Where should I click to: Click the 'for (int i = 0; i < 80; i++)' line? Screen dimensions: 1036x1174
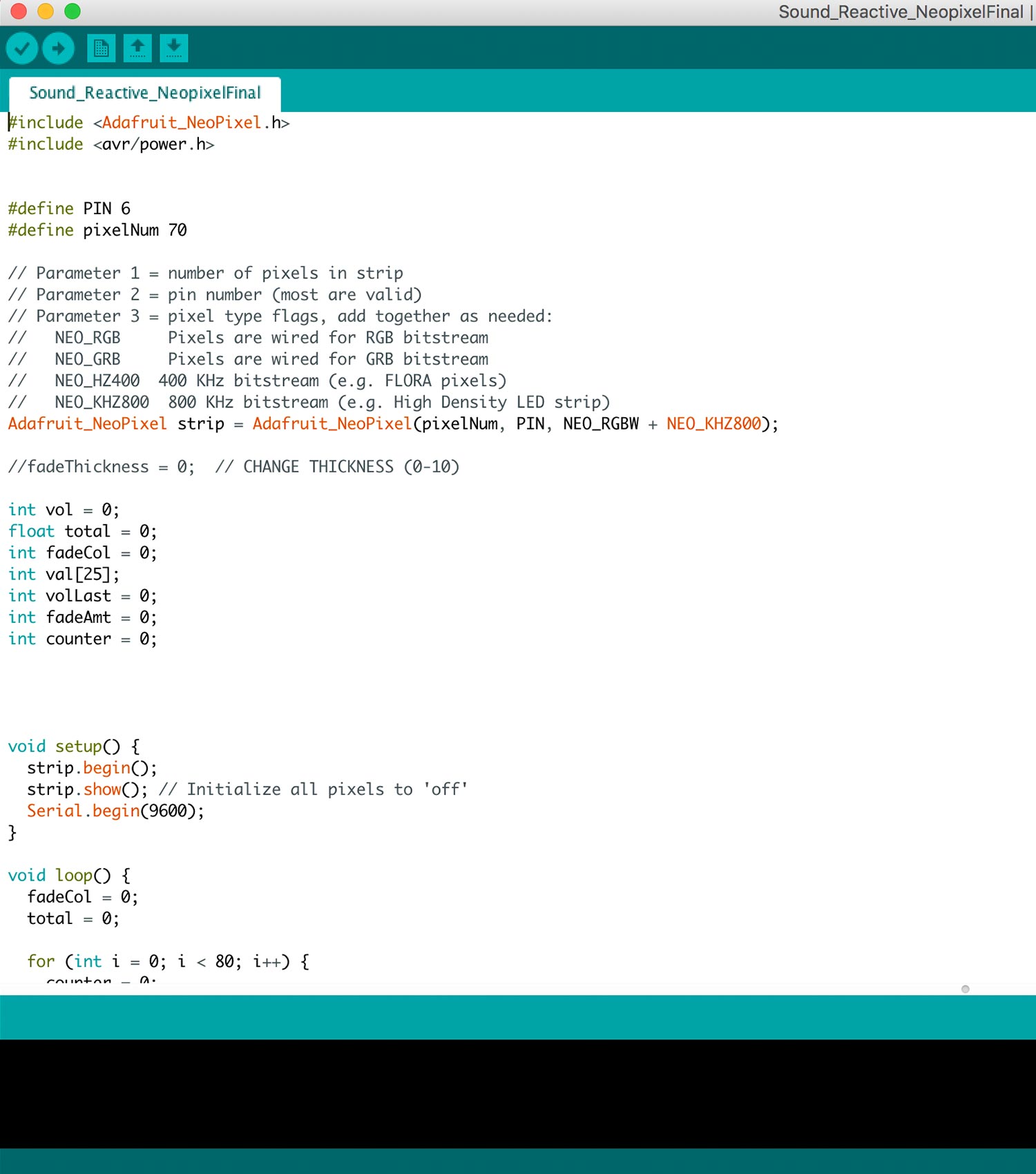[x=169, y=961]
